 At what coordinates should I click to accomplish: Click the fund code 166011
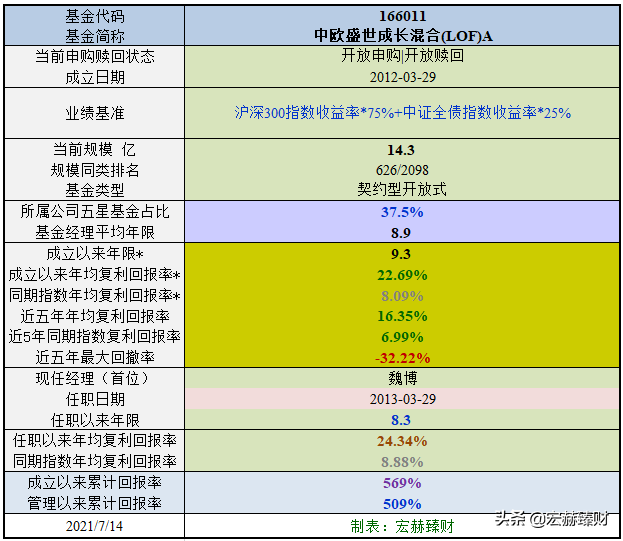(402, 16)
